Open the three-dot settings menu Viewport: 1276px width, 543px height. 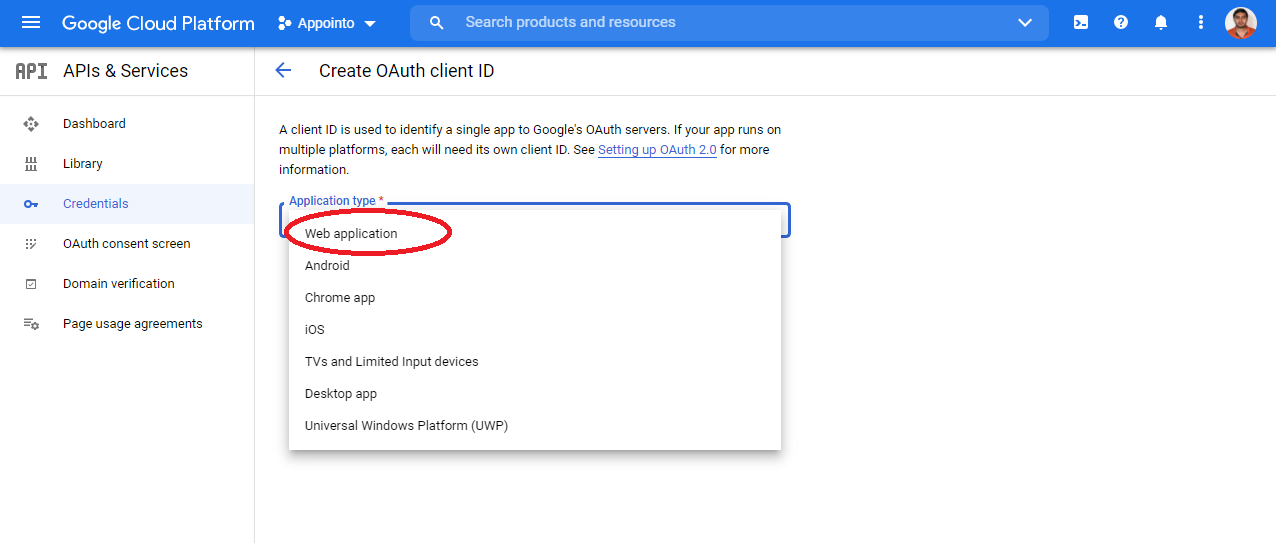[1201, 22]
